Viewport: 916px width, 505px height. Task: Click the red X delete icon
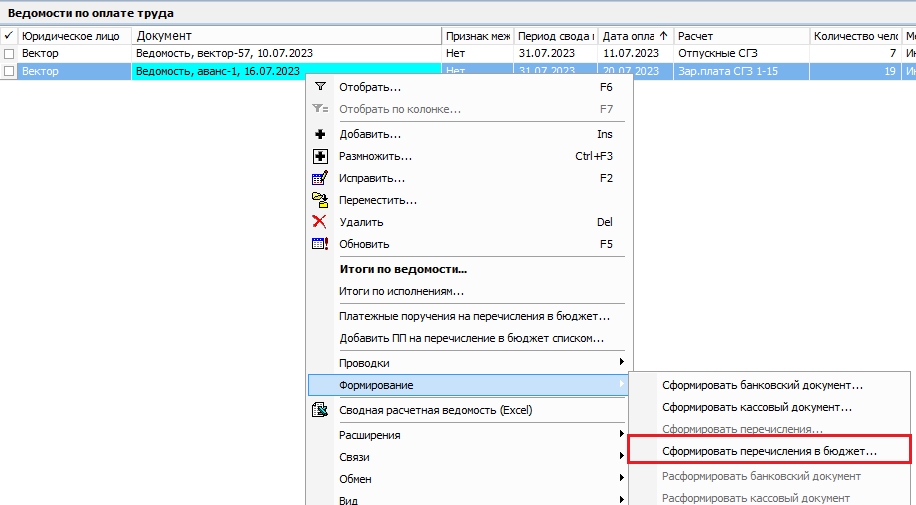pyautogui.click(x=320, y=222)
